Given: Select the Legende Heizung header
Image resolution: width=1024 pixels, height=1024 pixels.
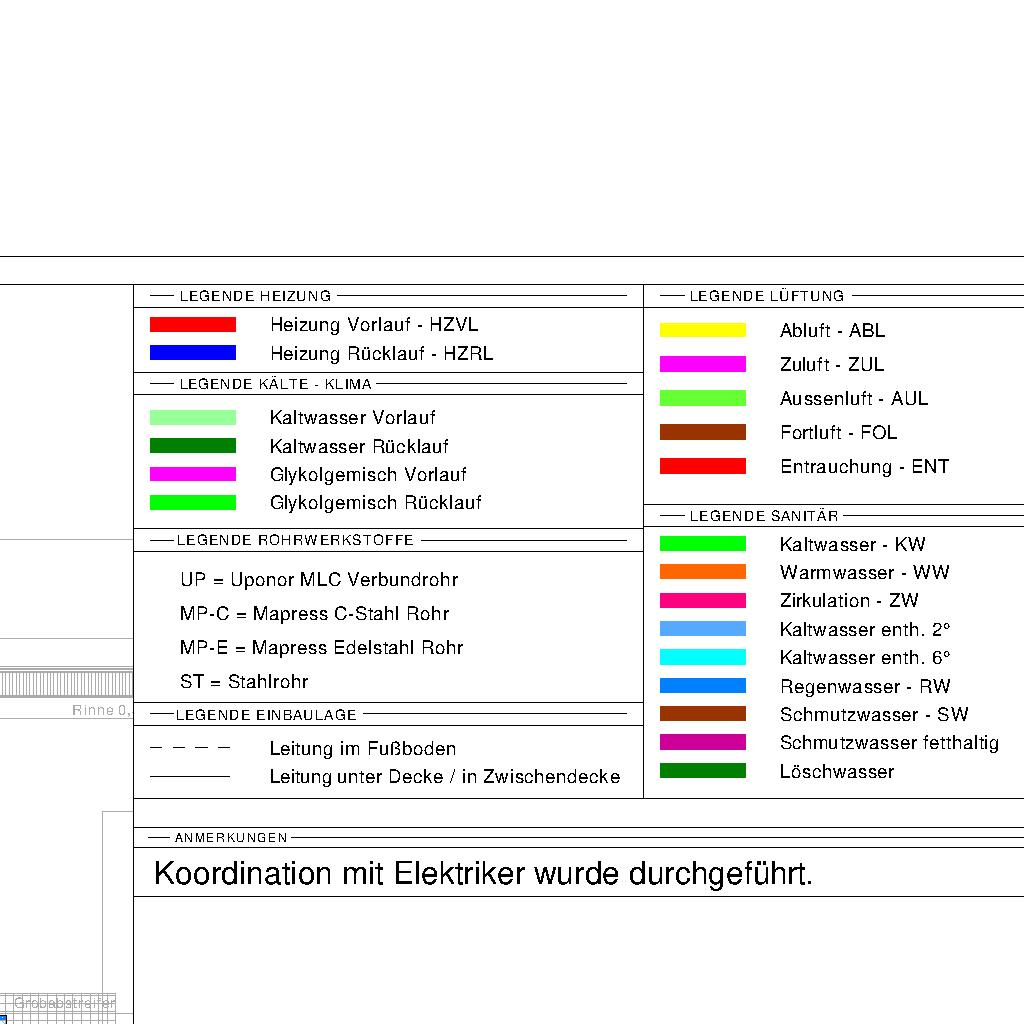Looking at the screenshot, I should click(x=255, y=296).
